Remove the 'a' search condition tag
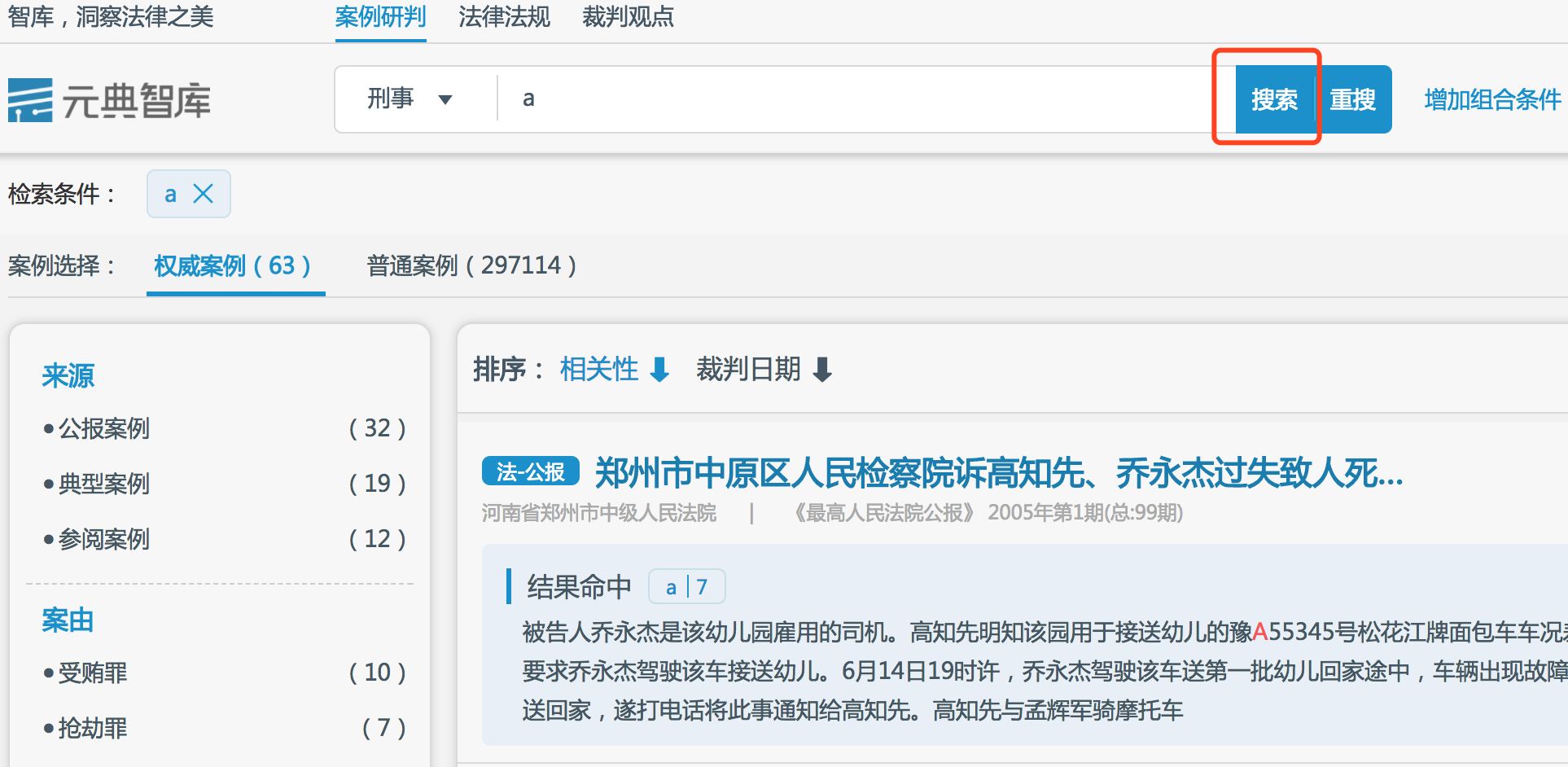Viewport: 1568px width, 767px height. click(203, 194)
